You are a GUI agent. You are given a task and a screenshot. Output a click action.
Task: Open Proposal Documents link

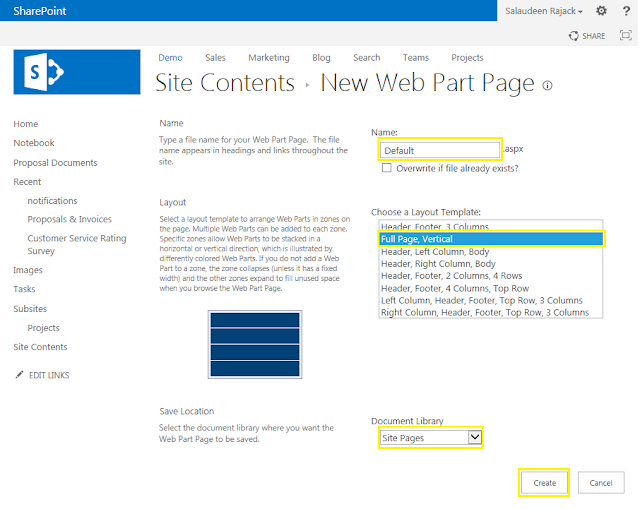pyautogui.click(x=55, y=162)
